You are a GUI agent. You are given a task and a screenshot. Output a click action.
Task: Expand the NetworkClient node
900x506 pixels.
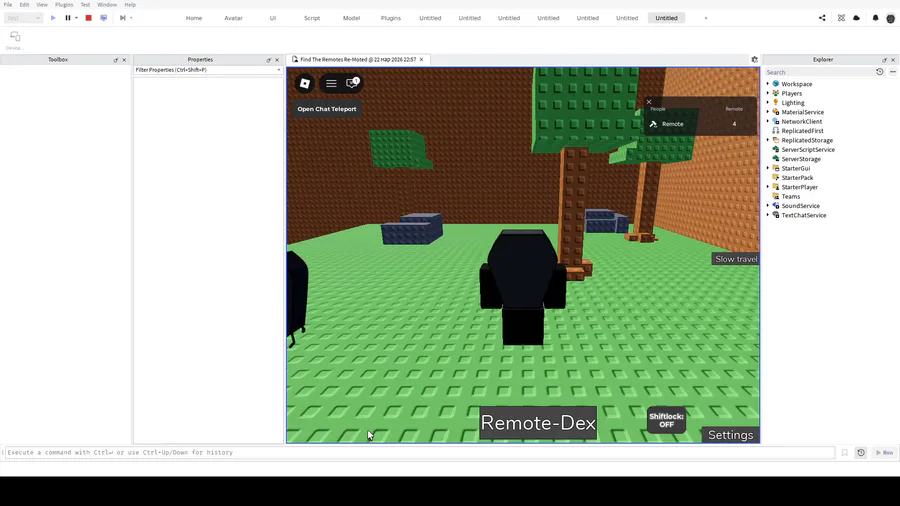click(x=768, y=121)
